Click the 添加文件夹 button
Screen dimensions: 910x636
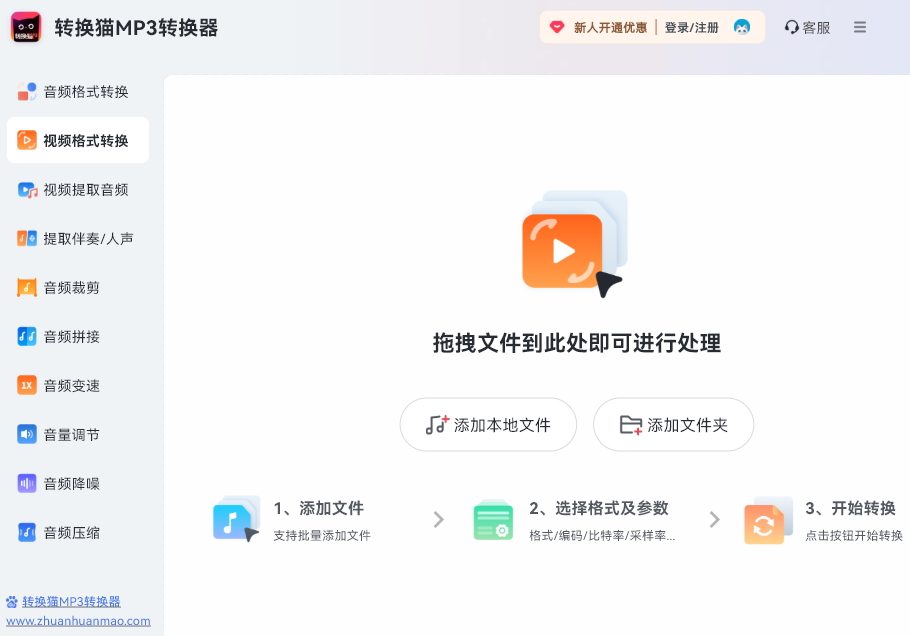(673, 424)
